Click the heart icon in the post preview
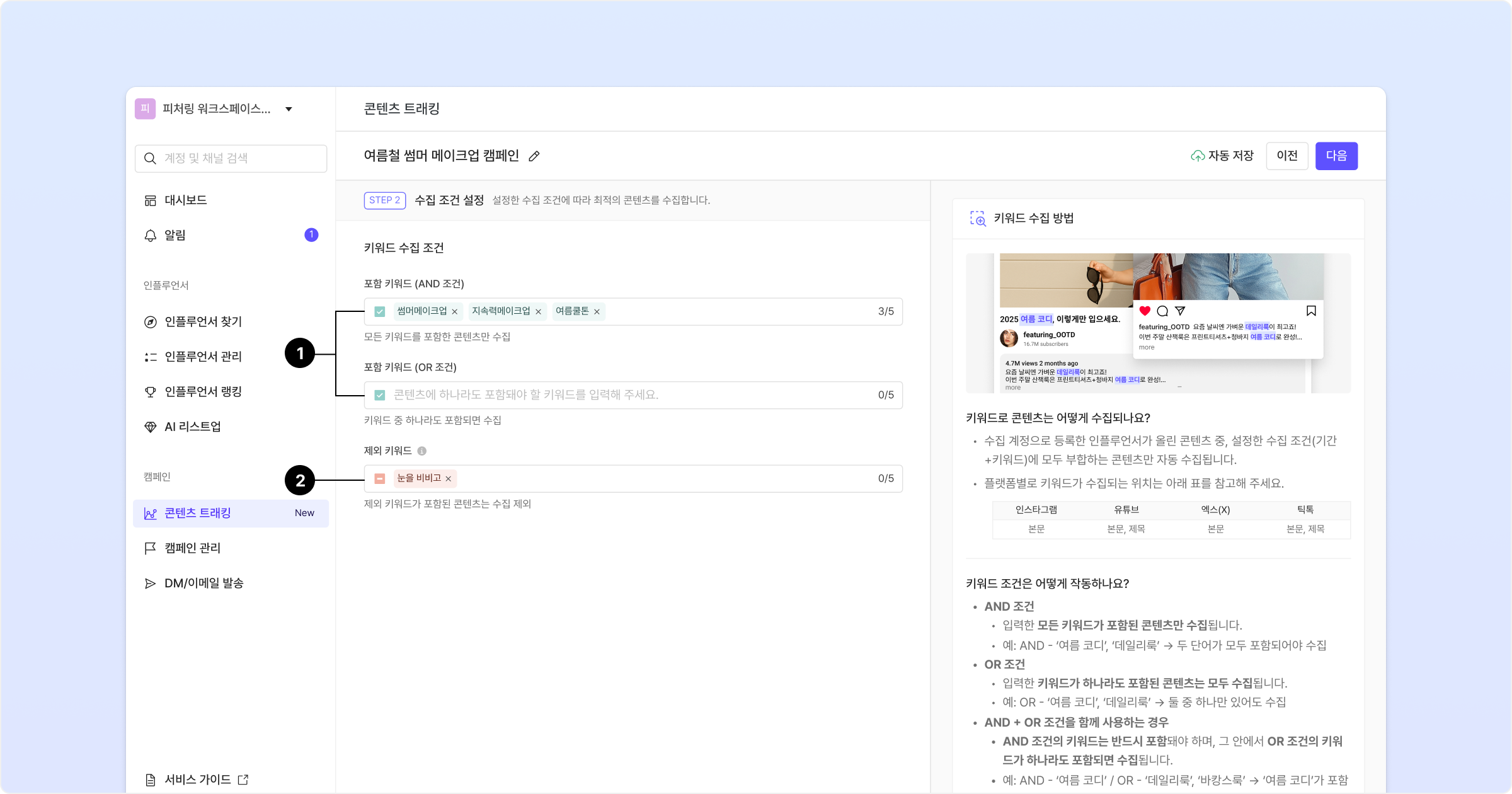1512x794 pixels. 1145,311
